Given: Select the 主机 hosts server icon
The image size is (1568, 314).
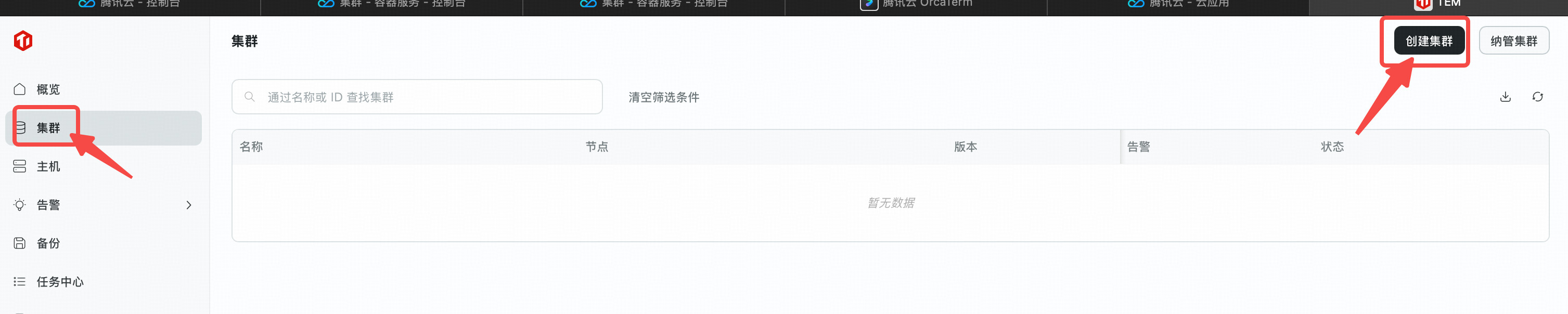Looking at the screenshot, I should (19, 166).
